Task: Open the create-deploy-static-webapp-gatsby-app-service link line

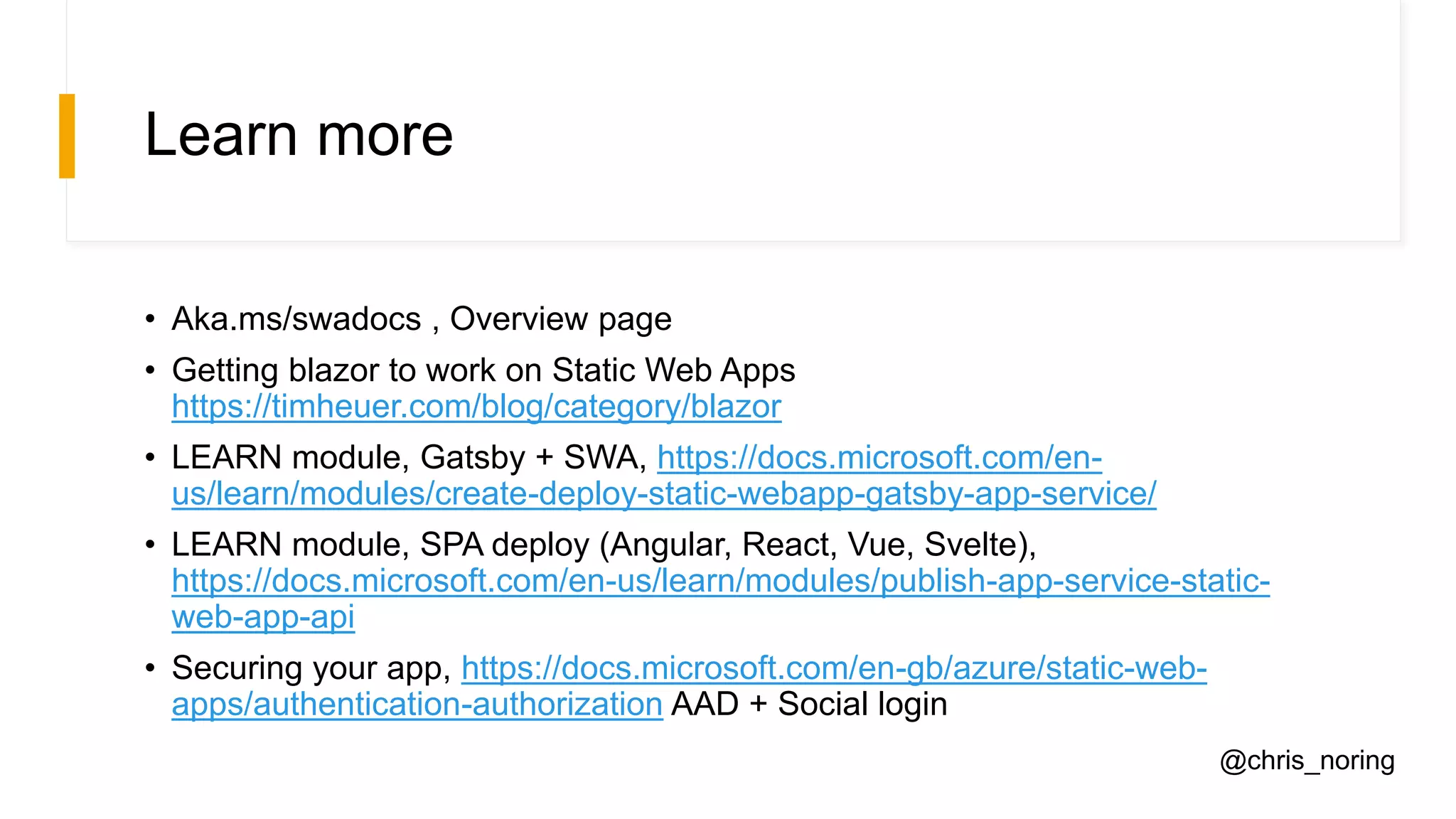Action: pyautogui.click(x=663, y=493)
